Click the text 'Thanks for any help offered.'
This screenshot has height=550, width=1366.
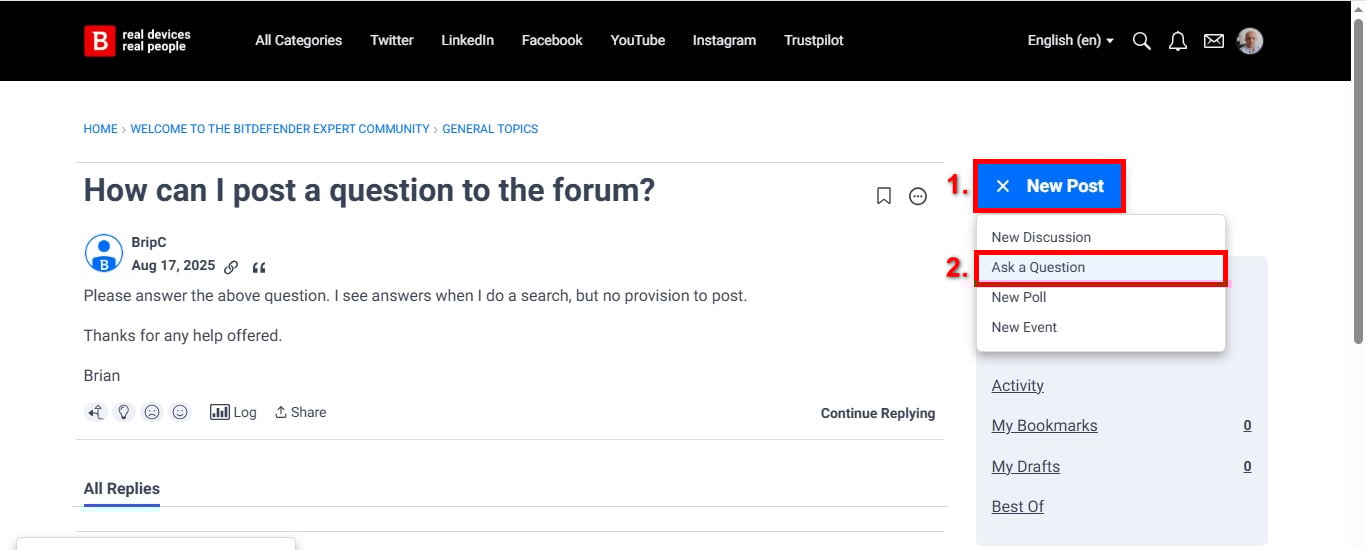183,336
